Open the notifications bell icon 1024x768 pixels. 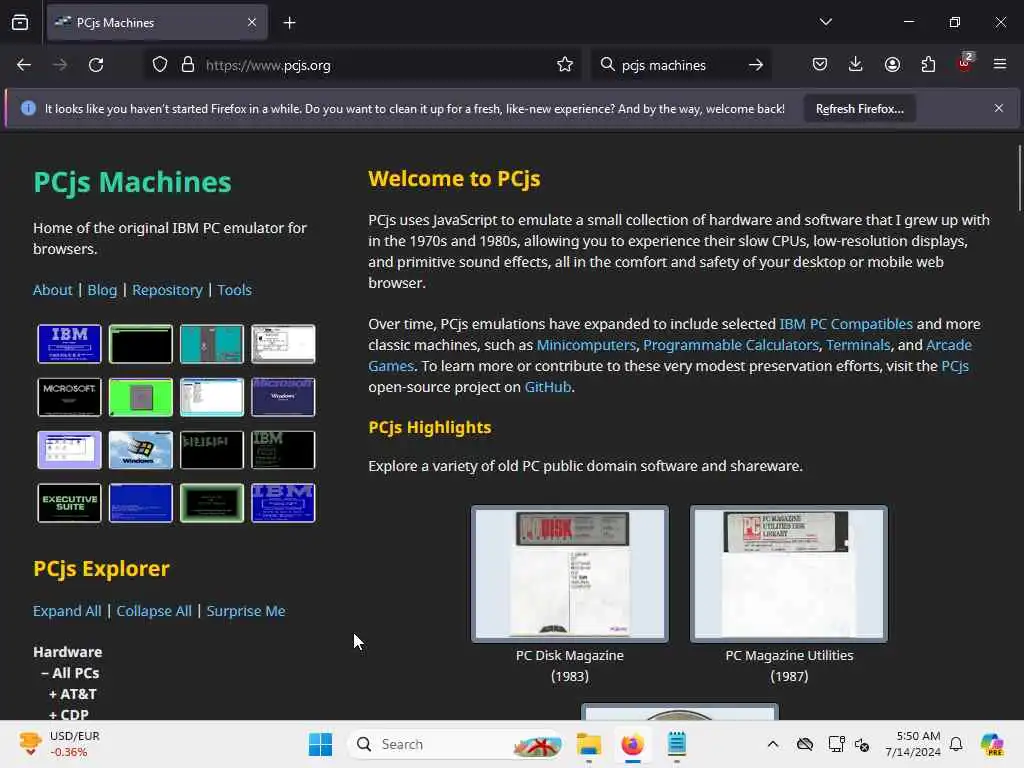pos(956,744)
